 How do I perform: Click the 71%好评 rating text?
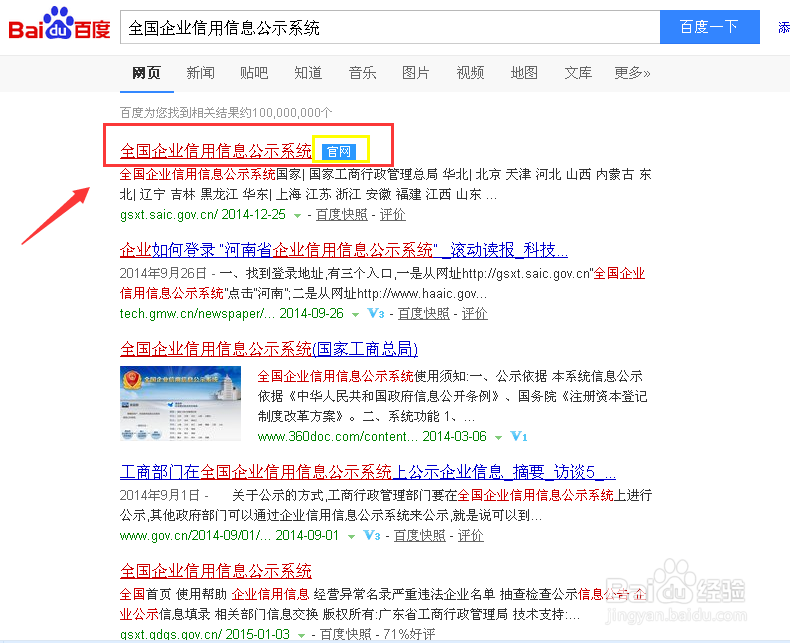[x=409, y=634]
